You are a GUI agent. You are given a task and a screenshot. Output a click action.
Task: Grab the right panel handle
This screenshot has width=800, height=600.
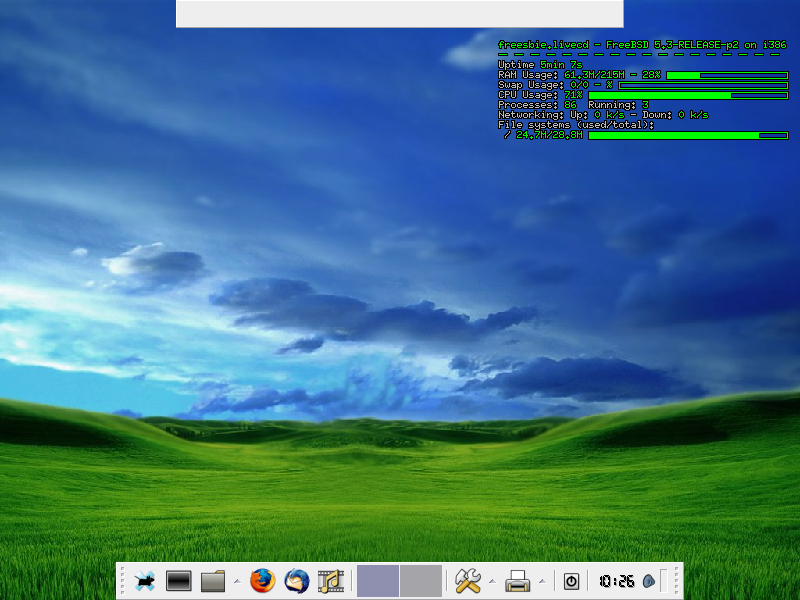coord(677,581)
